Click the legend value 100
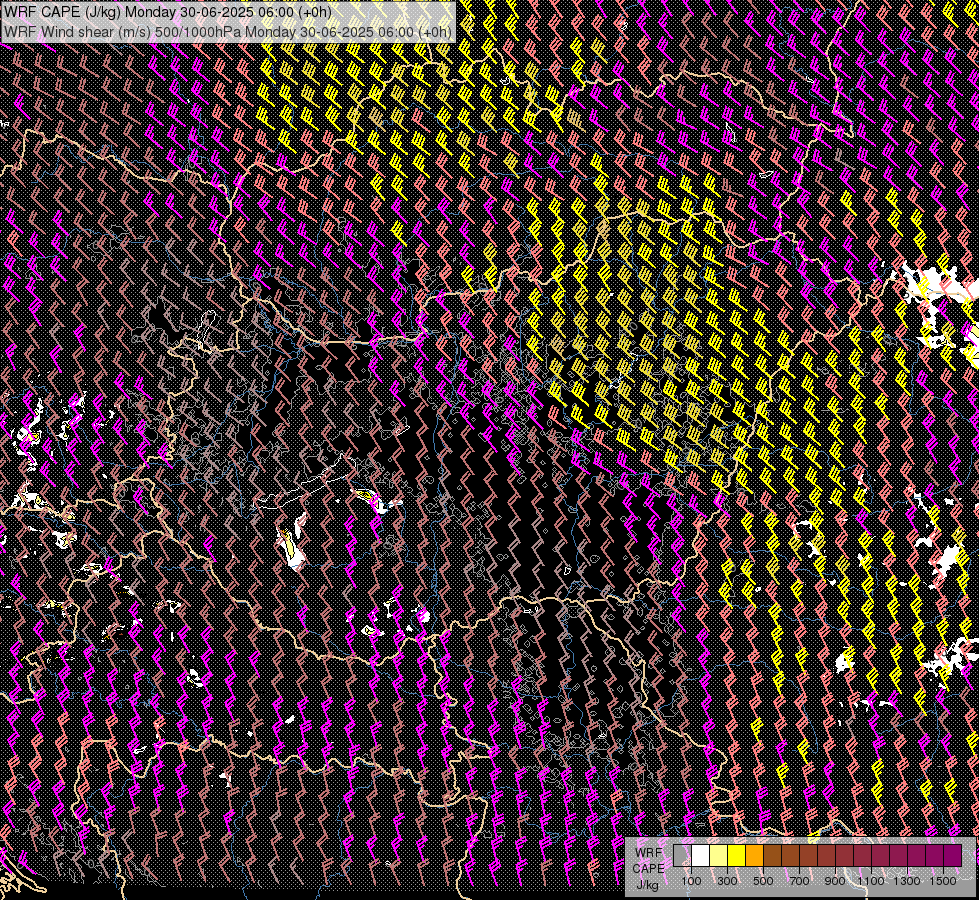 [691, 881]
